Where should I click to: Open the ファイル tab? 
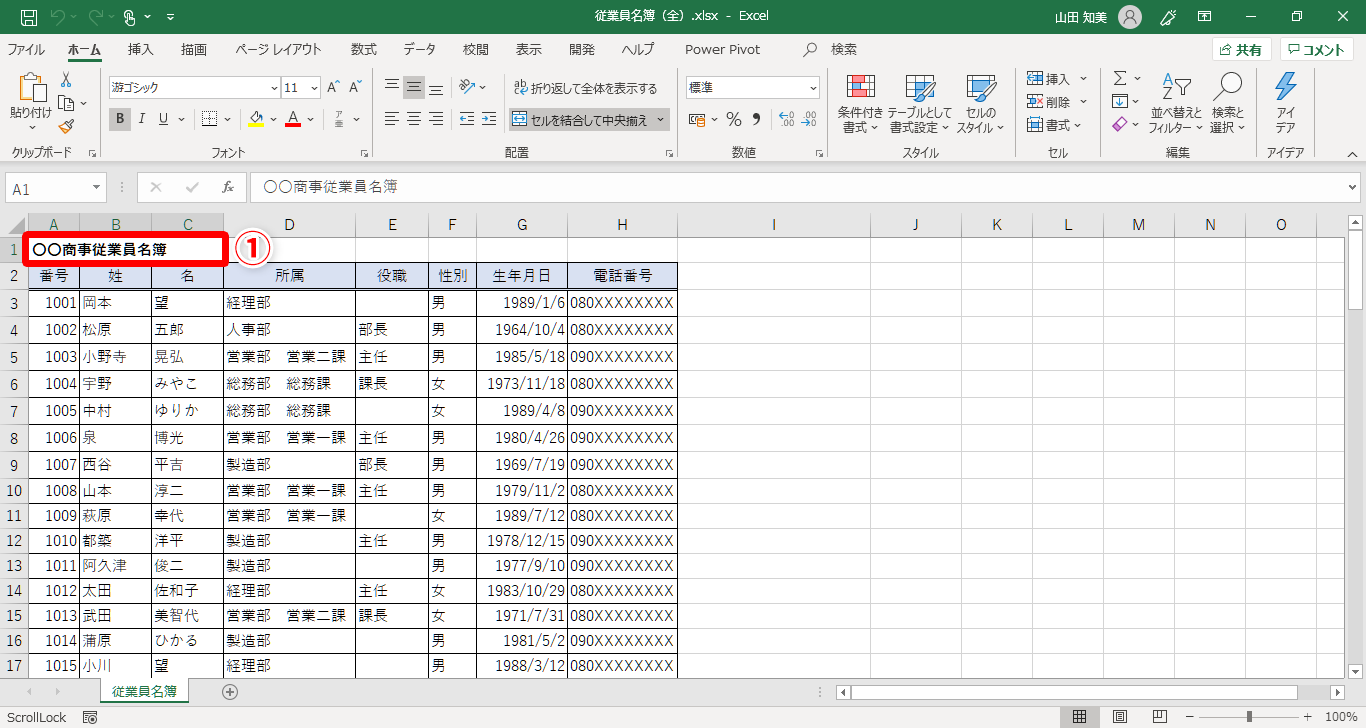click(26, 49)
